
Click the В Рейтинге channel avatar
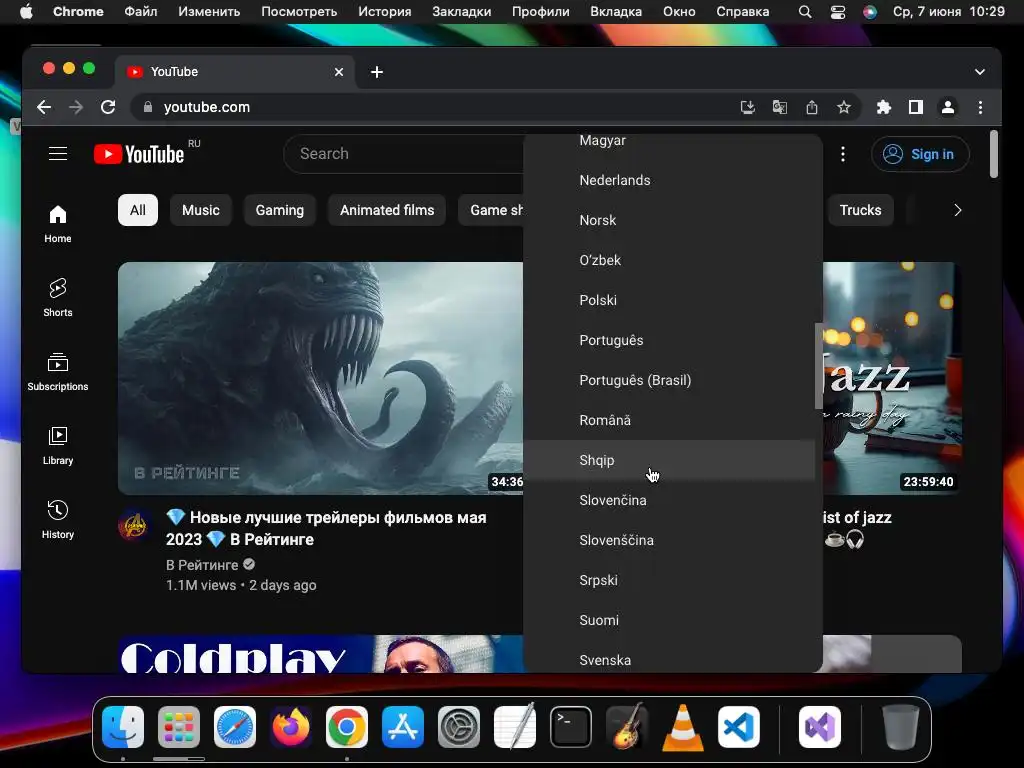point(134,526)
